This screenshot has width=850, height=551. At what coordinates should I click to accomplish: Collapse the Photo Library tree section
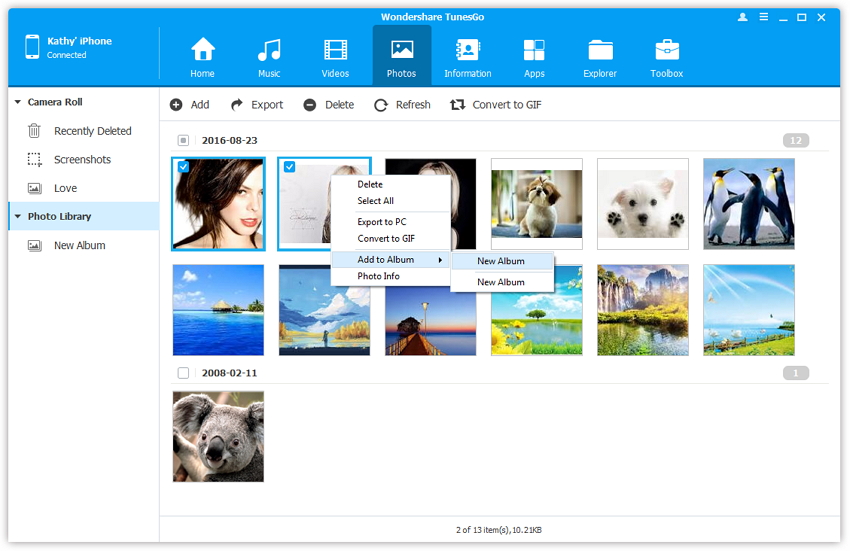pos(18,217)
